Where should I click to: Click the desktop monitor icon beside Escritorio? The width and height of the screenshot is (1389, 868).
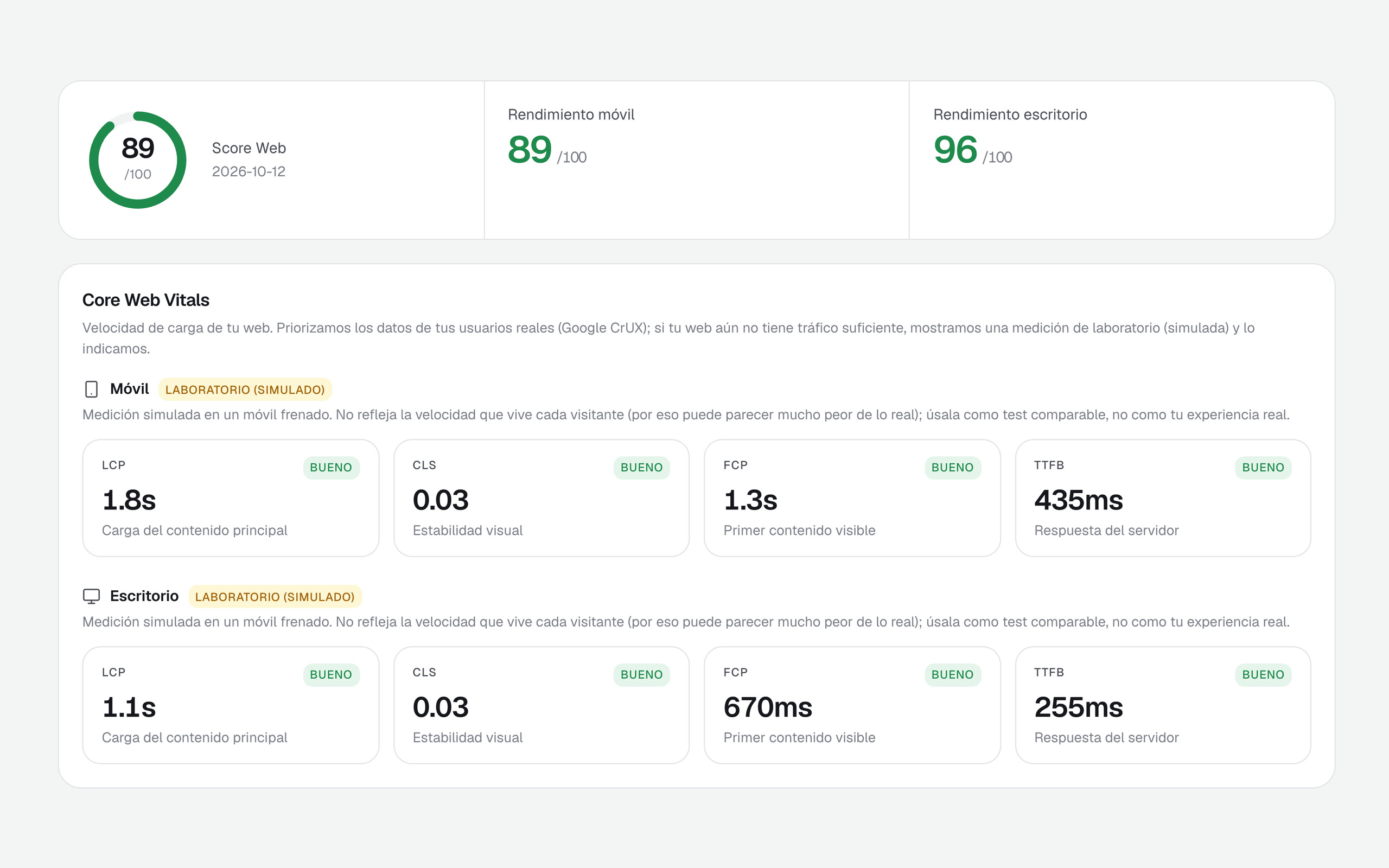tap(91, 596)
